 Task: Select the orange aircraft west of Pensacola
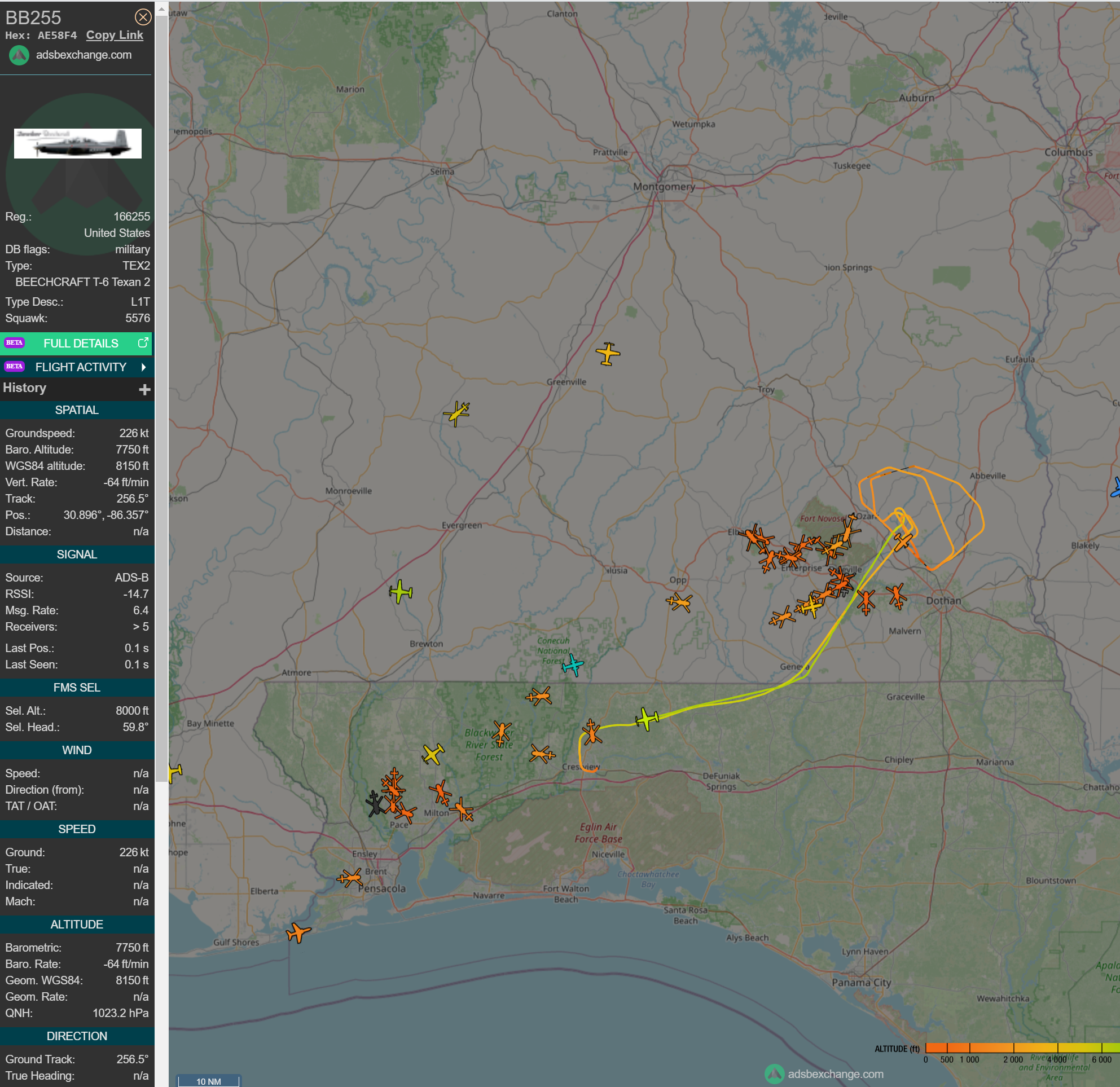pyautogui.click(x=350, y=878)
